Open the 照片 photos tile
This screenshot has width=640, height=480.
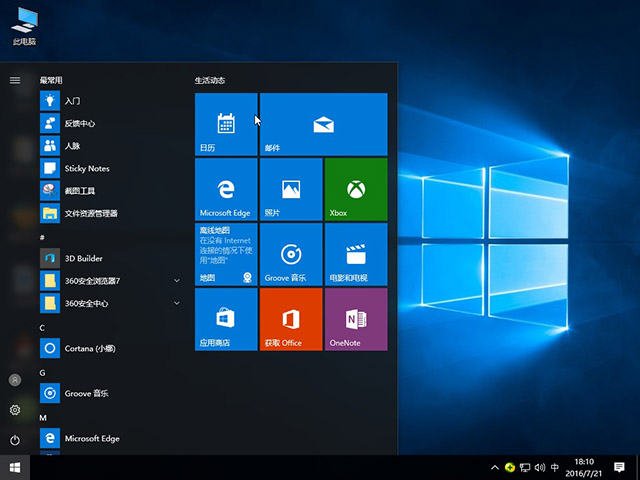pyautogui.click(x=291, y=188)
